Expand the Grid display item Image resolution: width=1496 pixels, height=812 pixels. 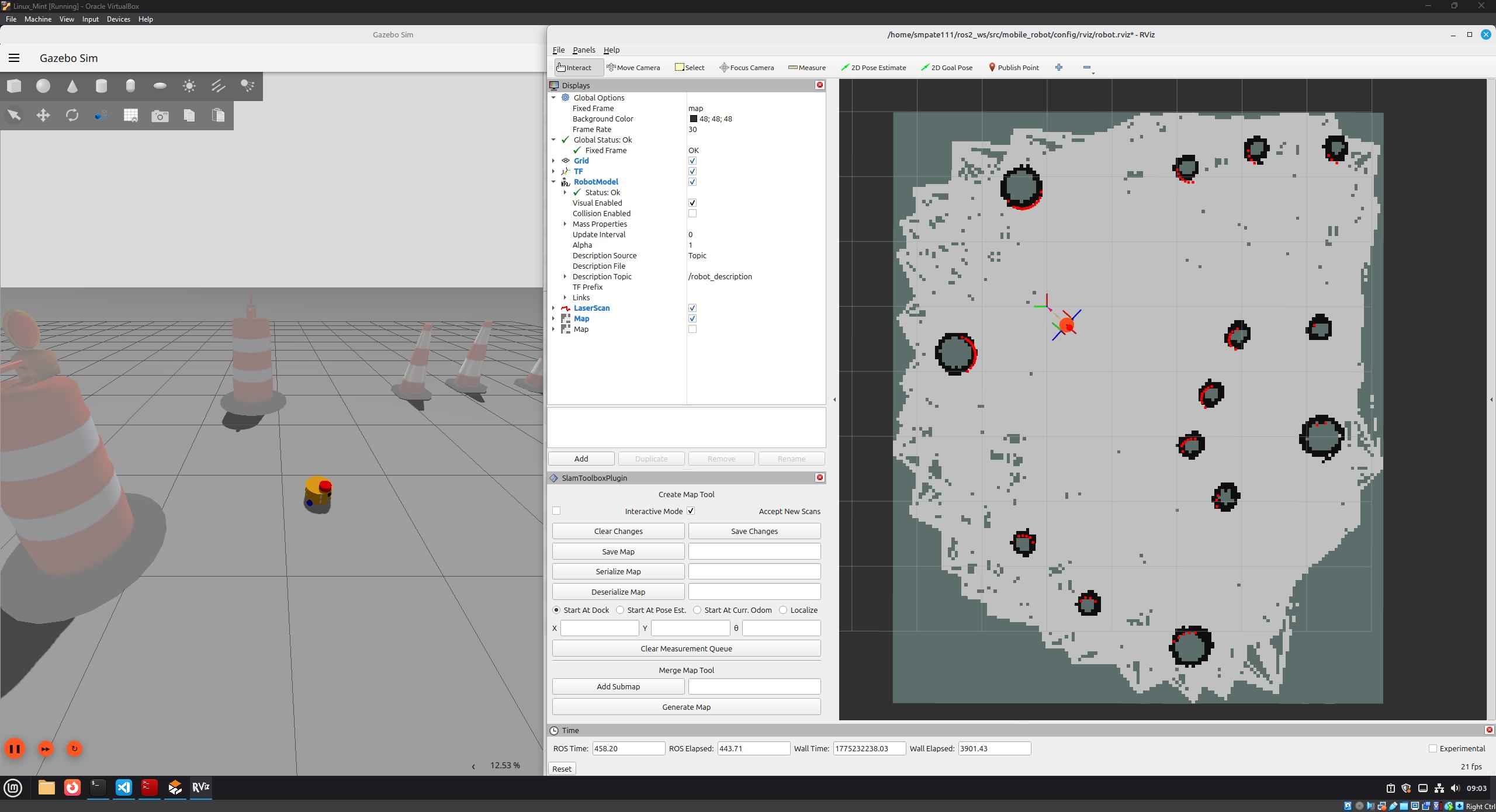pyautogui.click(x=553, y=161)
